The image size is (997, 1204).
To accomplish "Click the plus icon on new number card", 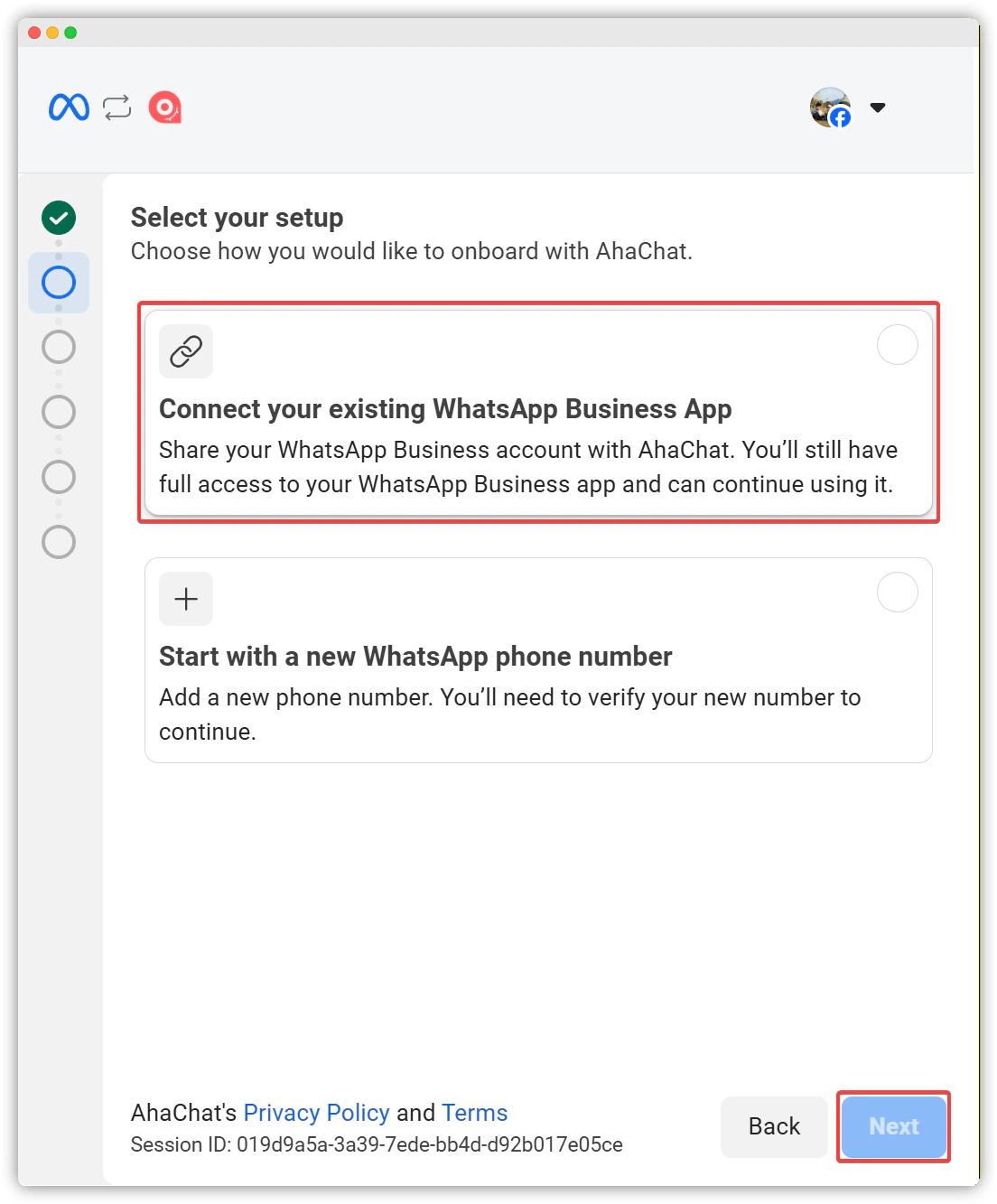I will 186,599.
